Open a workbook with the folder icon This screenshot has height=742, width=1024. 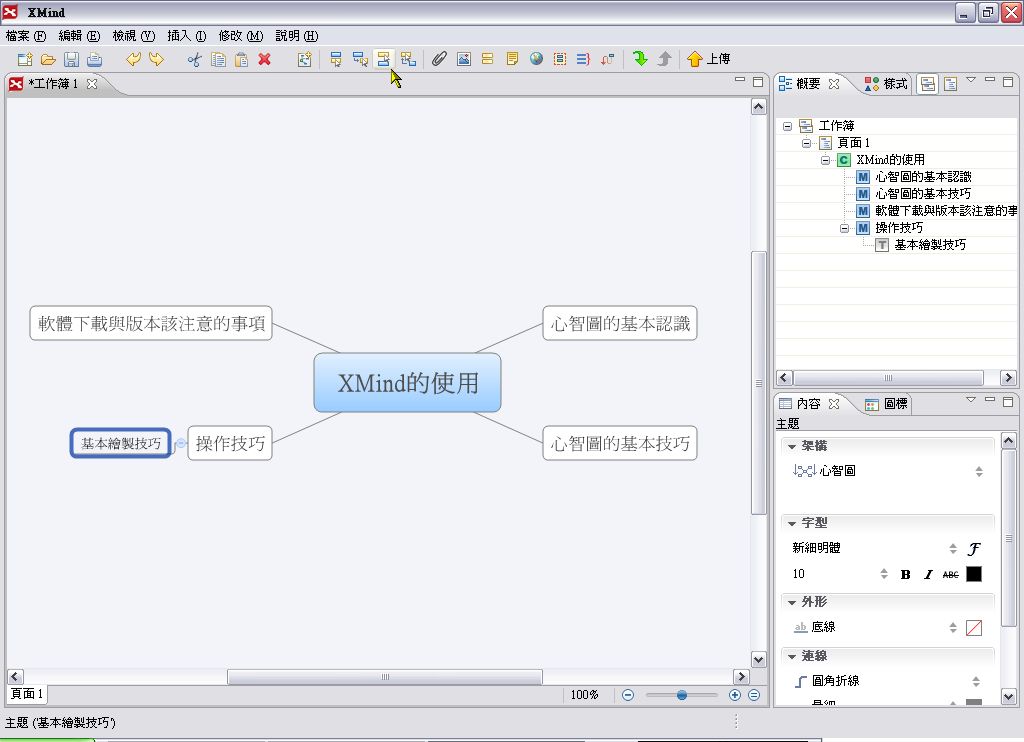(x=48, y=59)
